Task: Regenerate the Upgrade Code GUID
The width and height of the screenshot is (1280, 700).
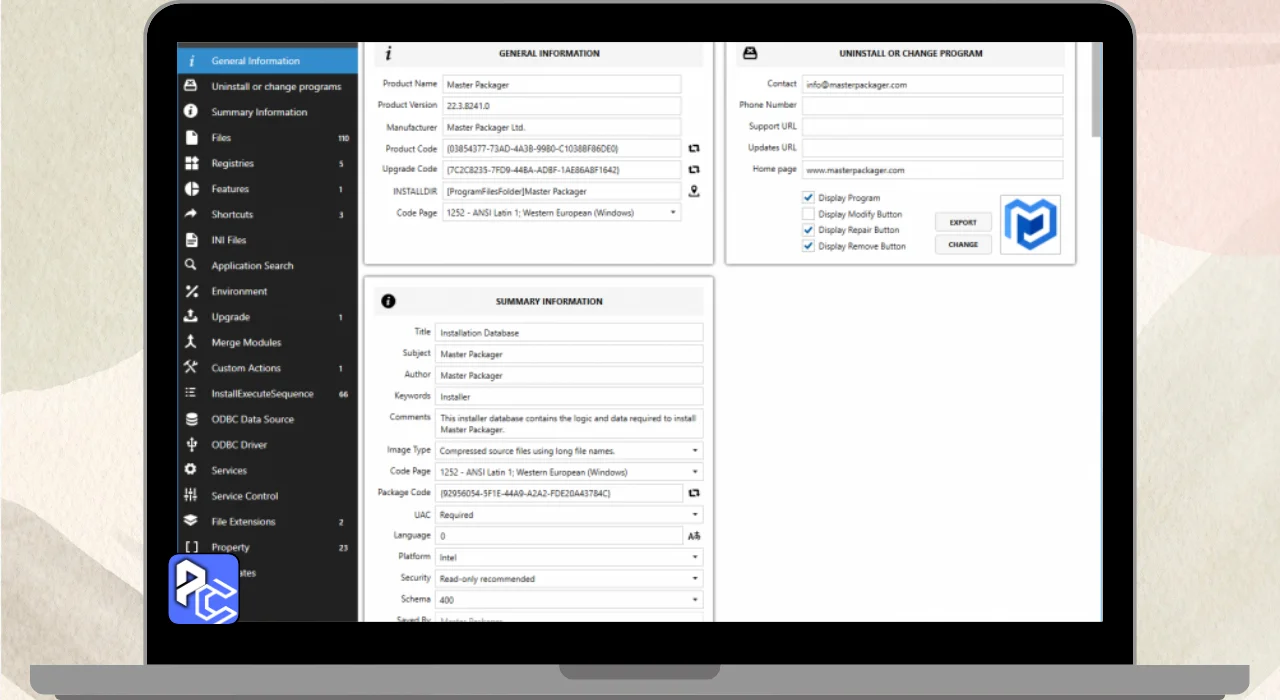Action: coord(694,170)
